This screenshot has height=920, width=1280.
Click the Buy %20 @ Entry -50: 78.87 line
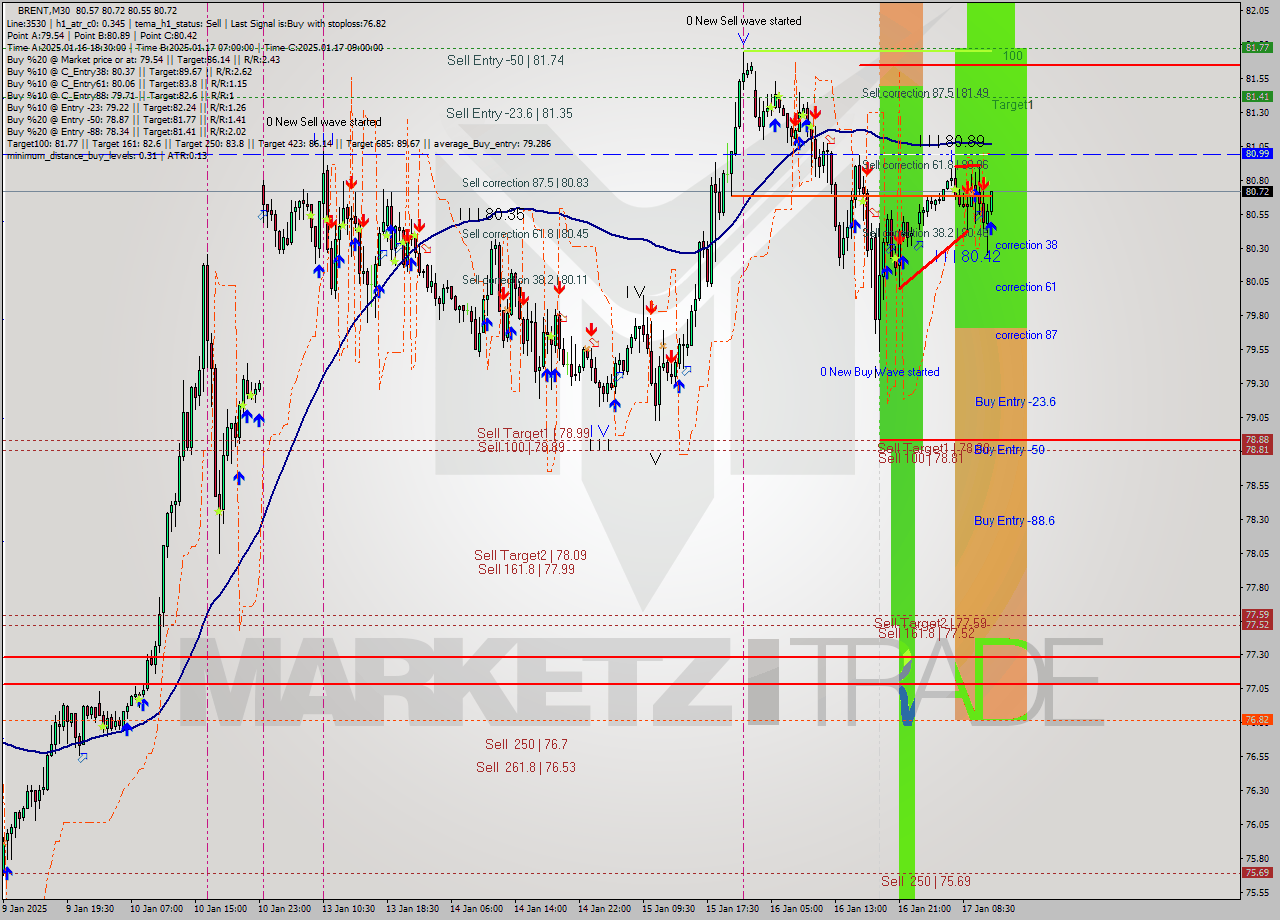point(126,119)
